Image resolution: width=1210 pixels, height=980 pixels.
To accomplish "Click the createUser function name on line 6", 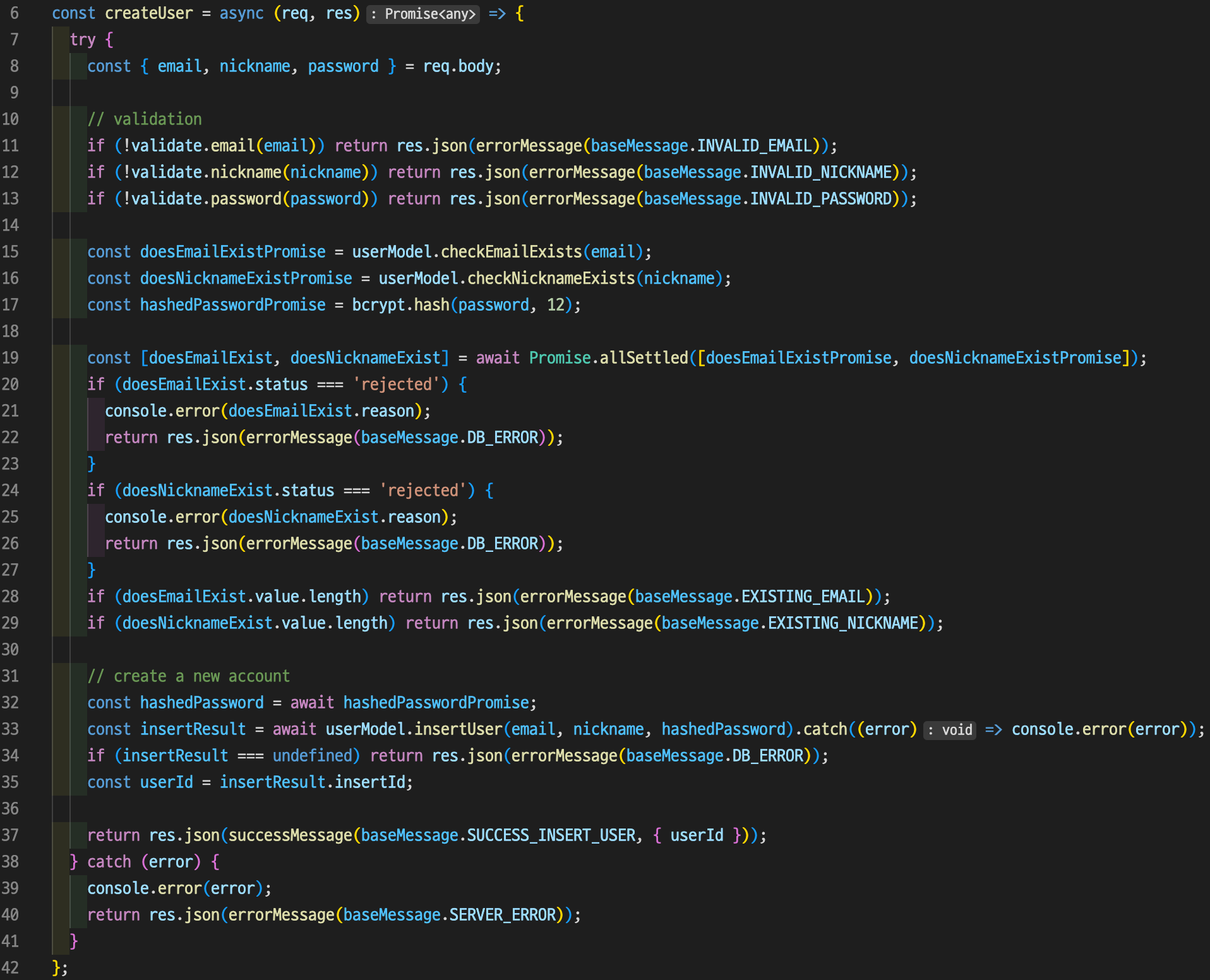I will tap(148, 13).
